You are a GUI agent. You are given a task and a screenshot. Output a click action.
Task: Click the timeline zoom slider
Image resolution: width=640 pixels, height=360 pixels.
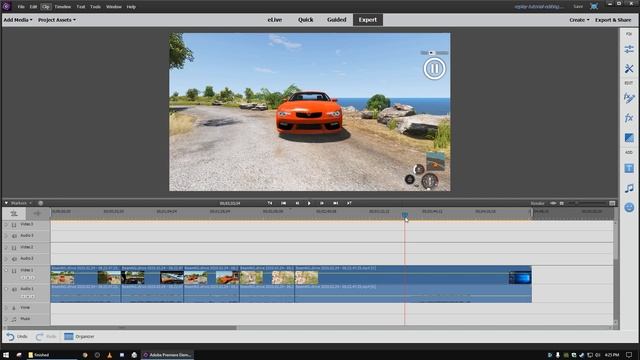tap(588, 203)
